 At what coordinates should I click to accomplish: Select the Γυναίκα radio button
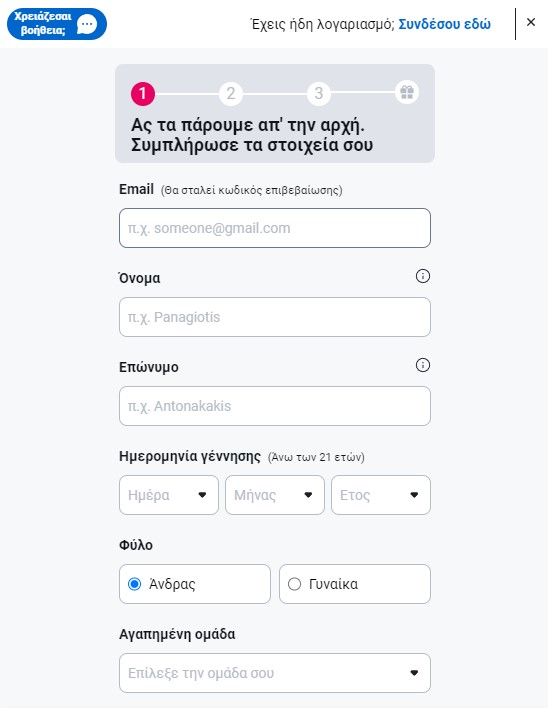click(x=294, y=584)
